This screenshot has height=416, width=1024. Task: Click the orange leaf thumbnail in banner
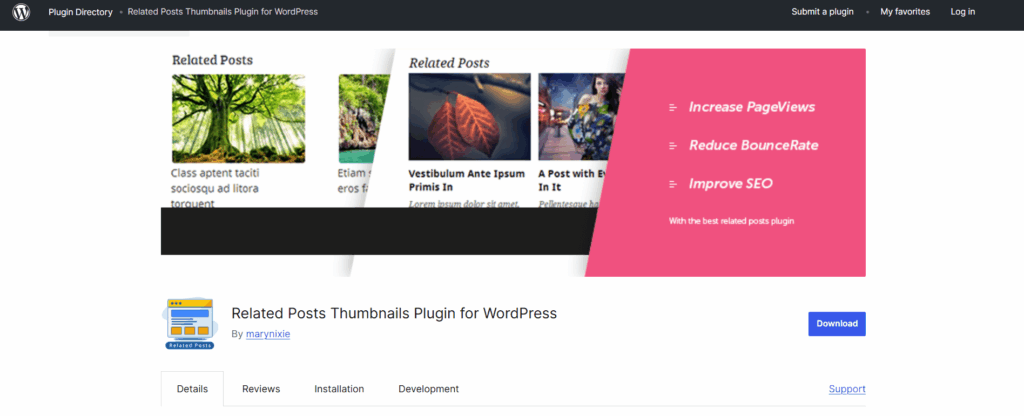(470, 116)
